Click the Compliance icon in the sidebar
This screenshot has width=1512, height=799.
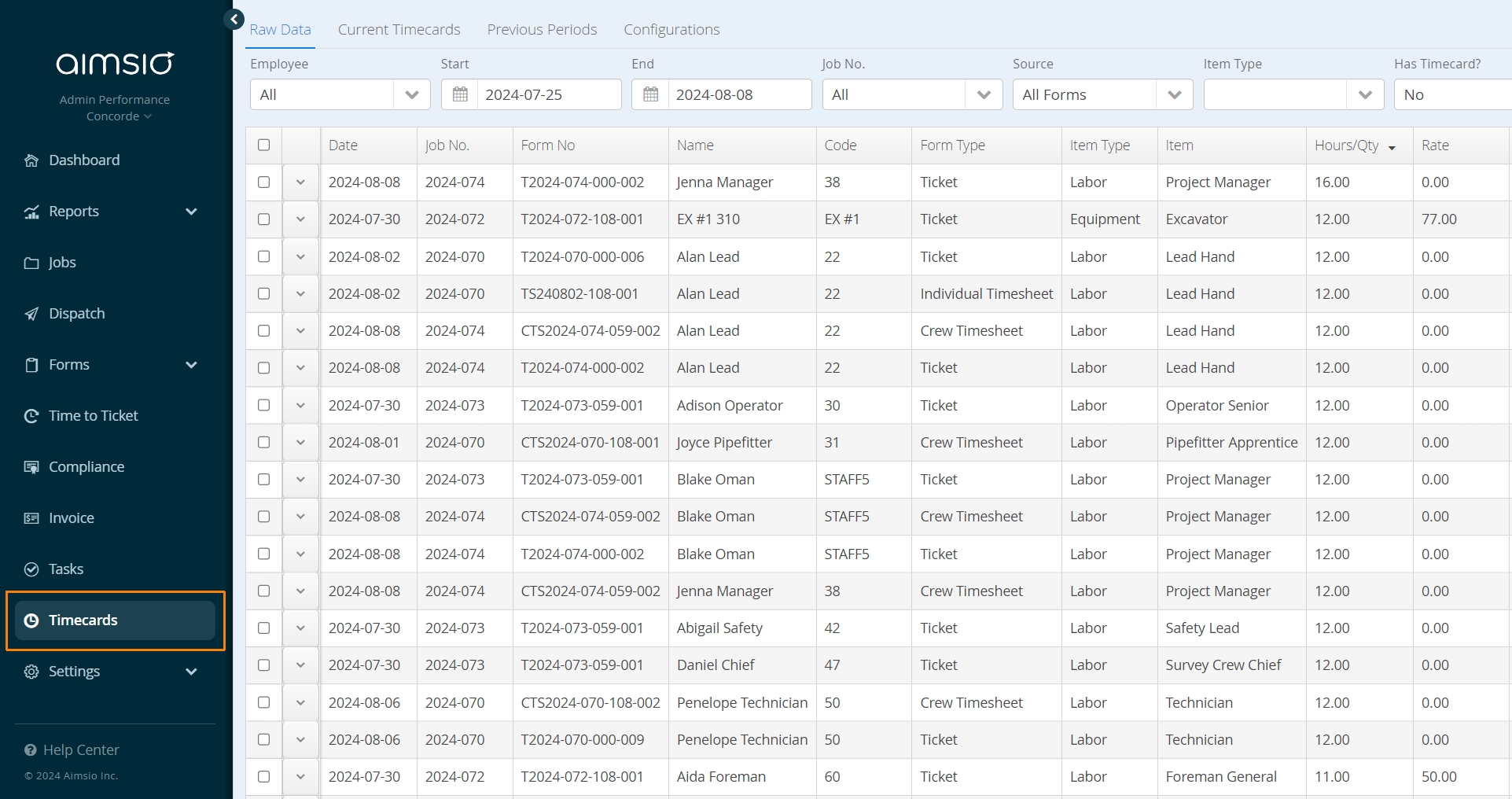[31, 467]
